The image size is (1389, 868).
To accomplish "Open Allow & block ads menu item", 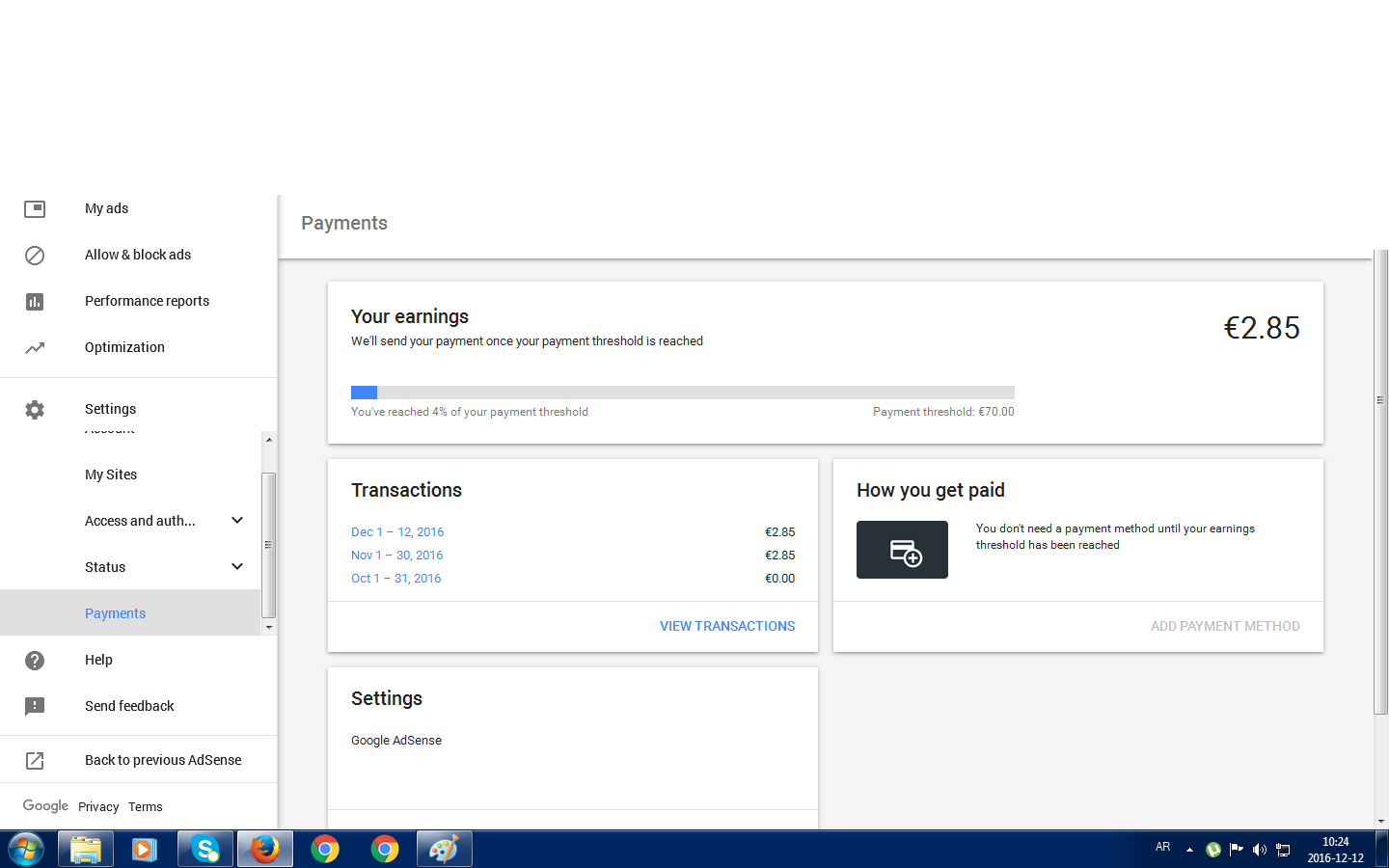I will point(139,255).
